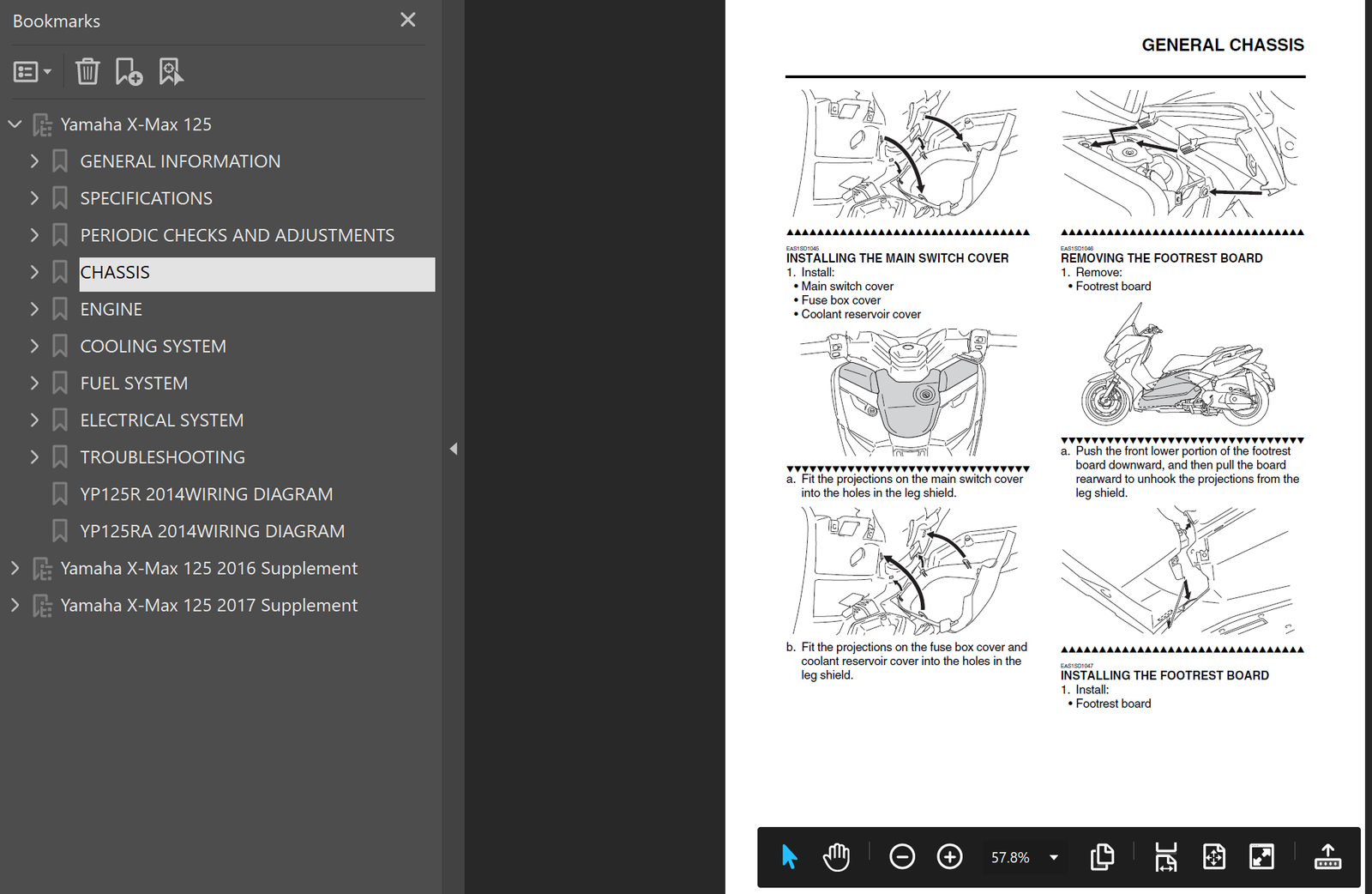Select the CHASSIS bookmark
The width and height of the screenshot is (1372, 894).
click(257, 273)
